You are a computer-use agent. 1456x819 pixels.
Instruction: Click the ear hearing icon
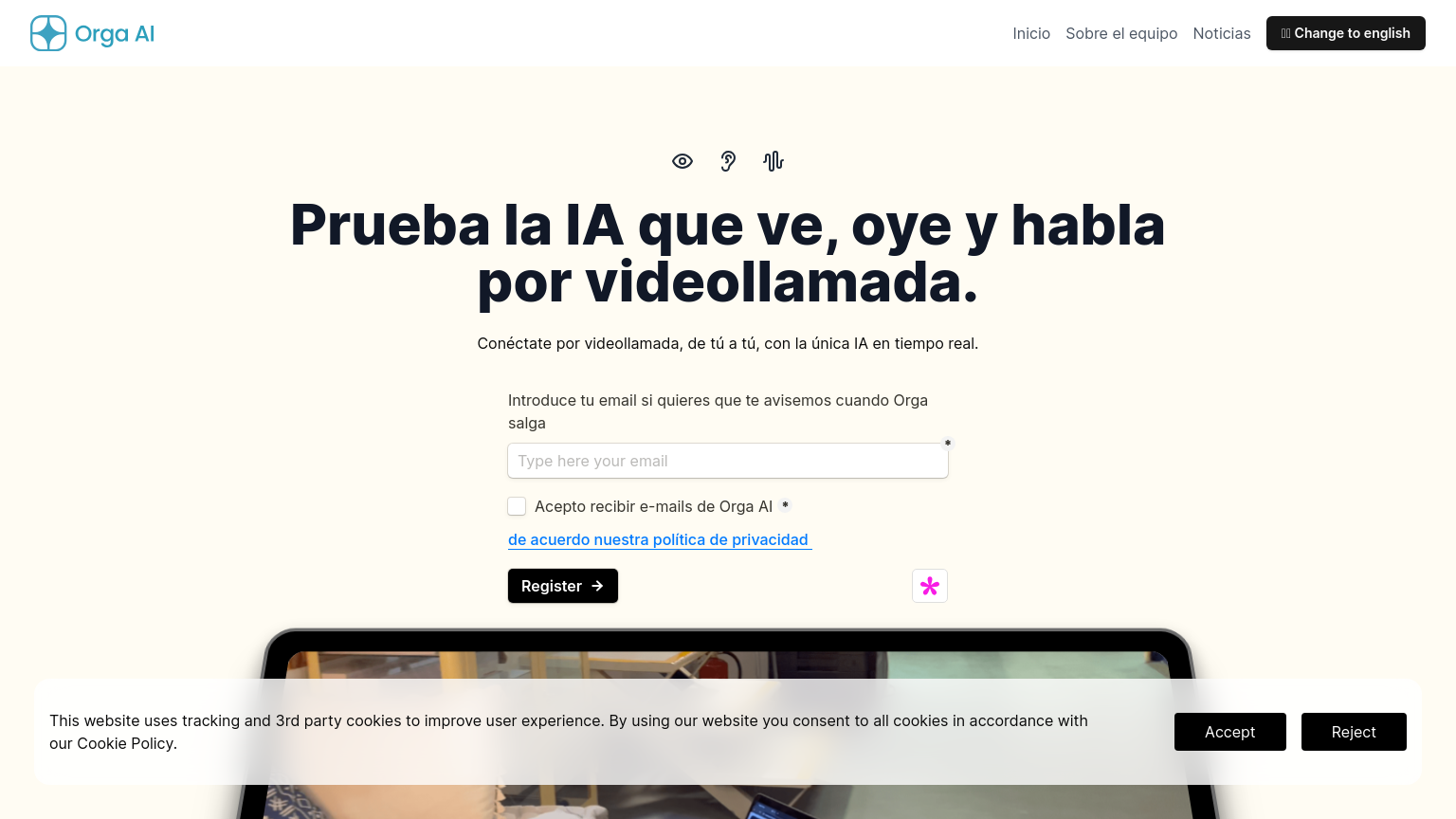click(728, 161)
